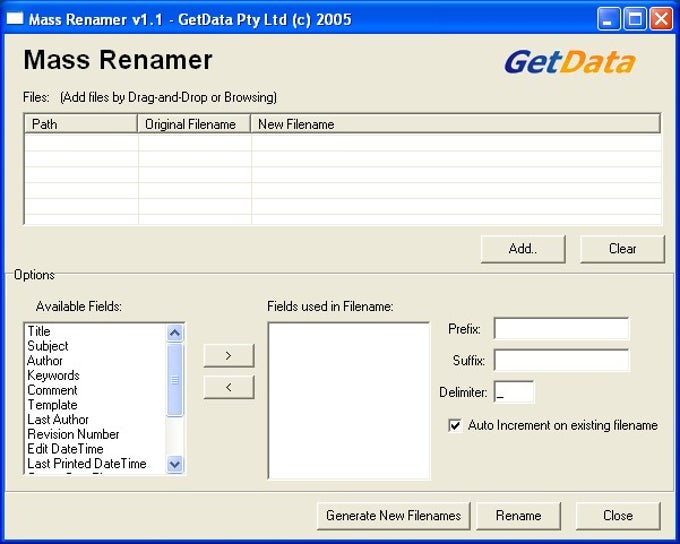Remove field with < button
This screenshot has height=544, width=680.
(x=229, y=387)
